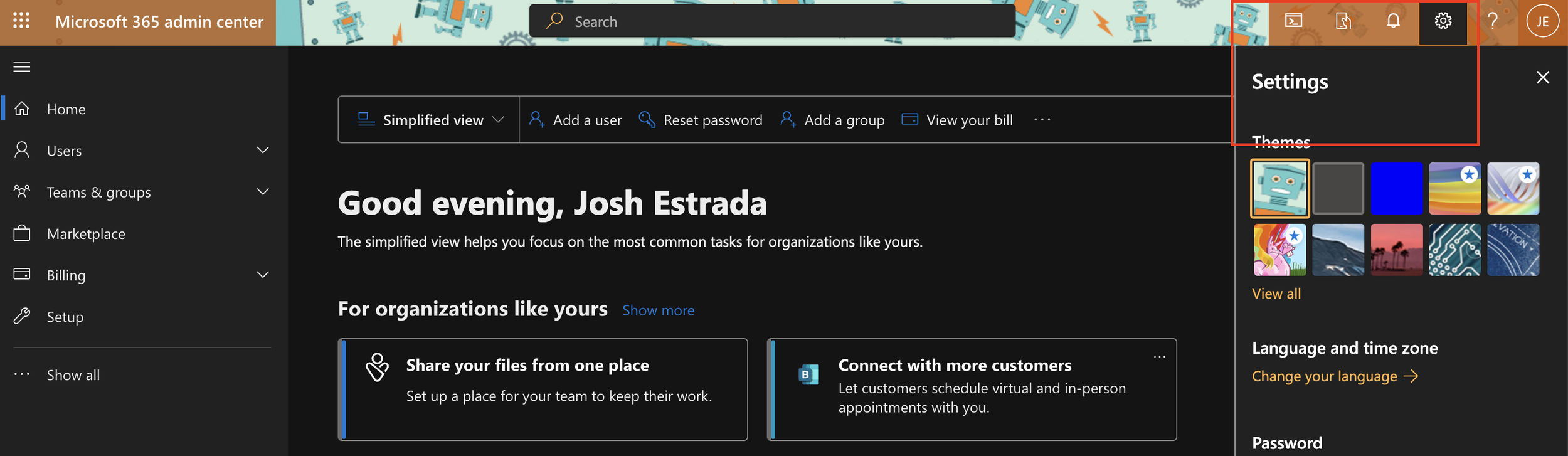
Task: Toggle the Settings gear icon
Action: click(x=1443, y=21)
